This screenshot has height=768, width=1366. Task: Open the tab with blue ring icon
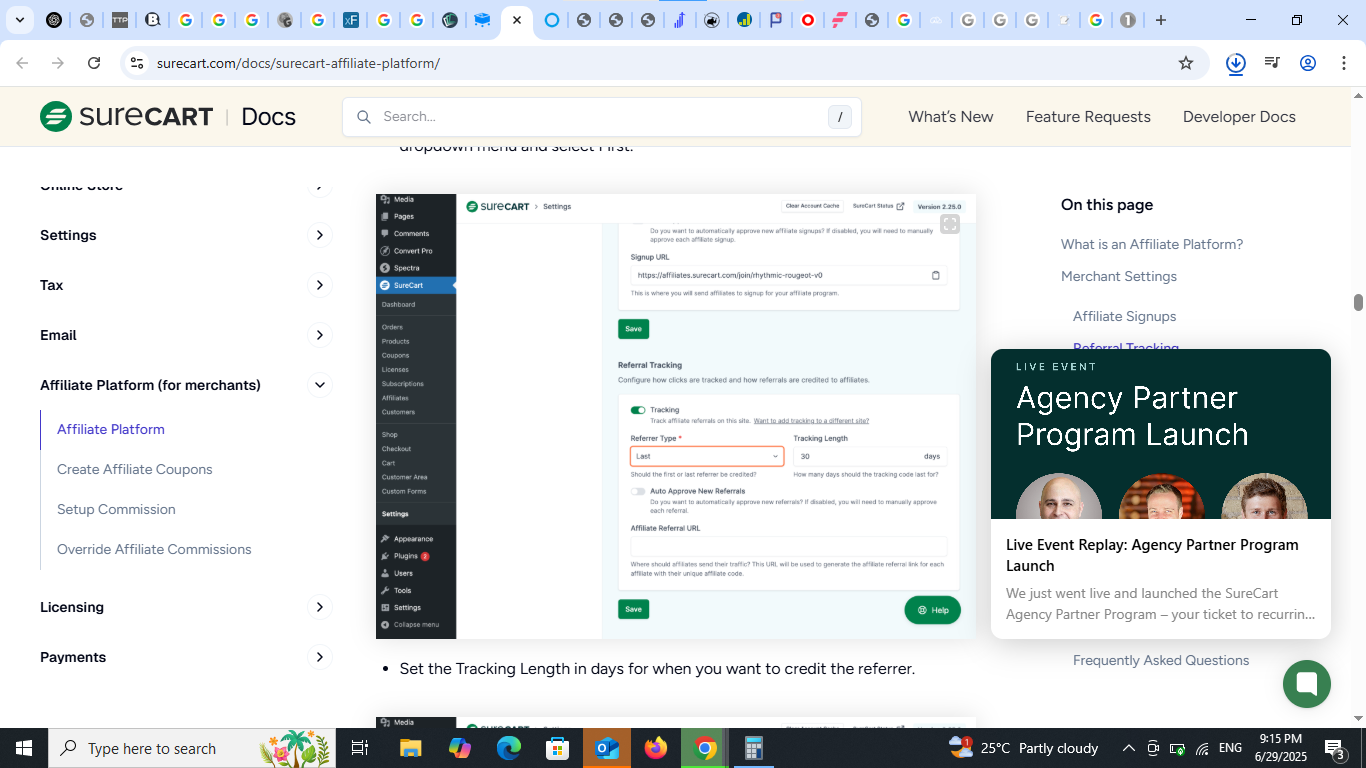pyautogui.click(x=551, y=20)
